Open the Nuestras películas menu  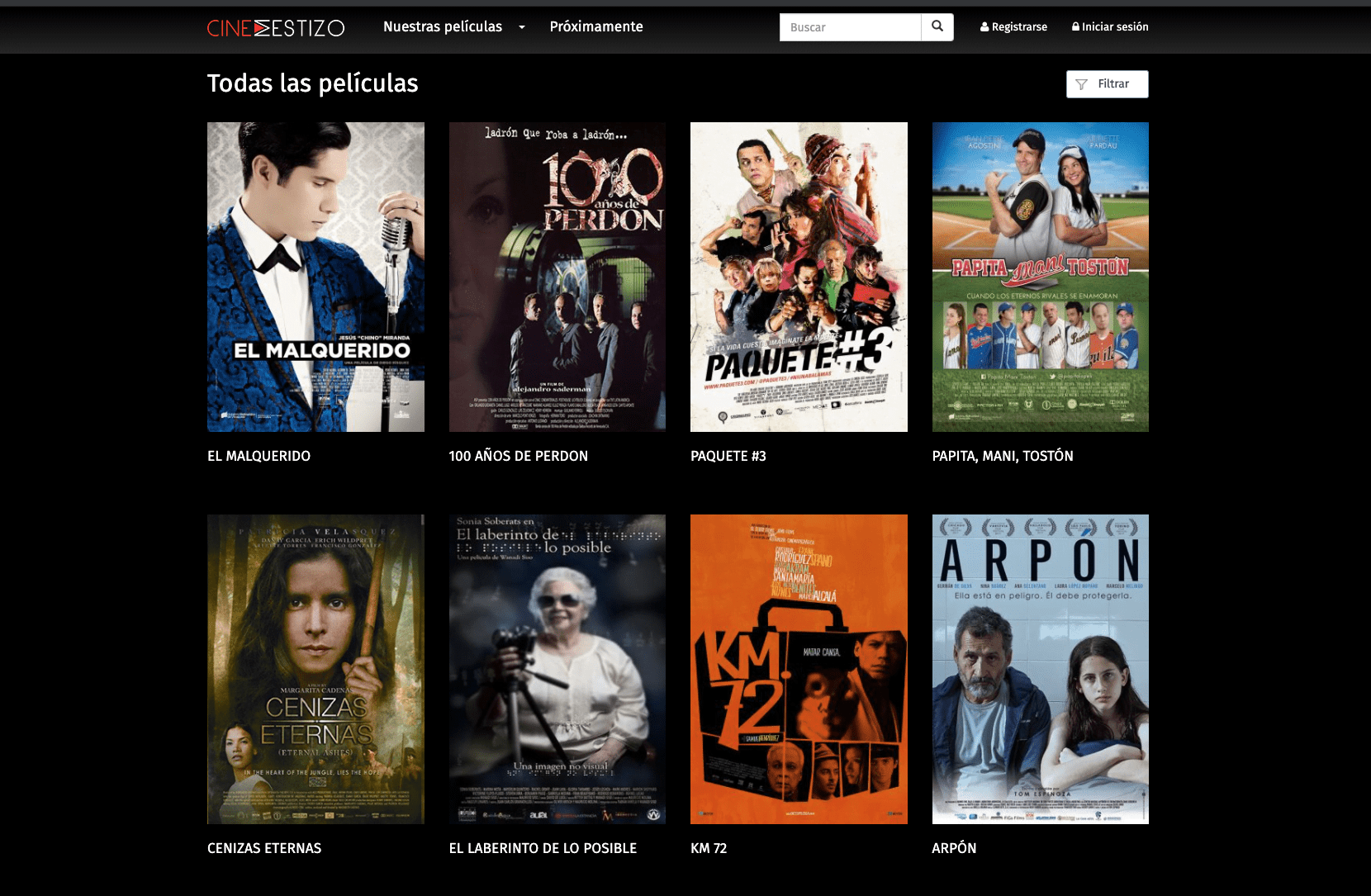coord(443,26)
